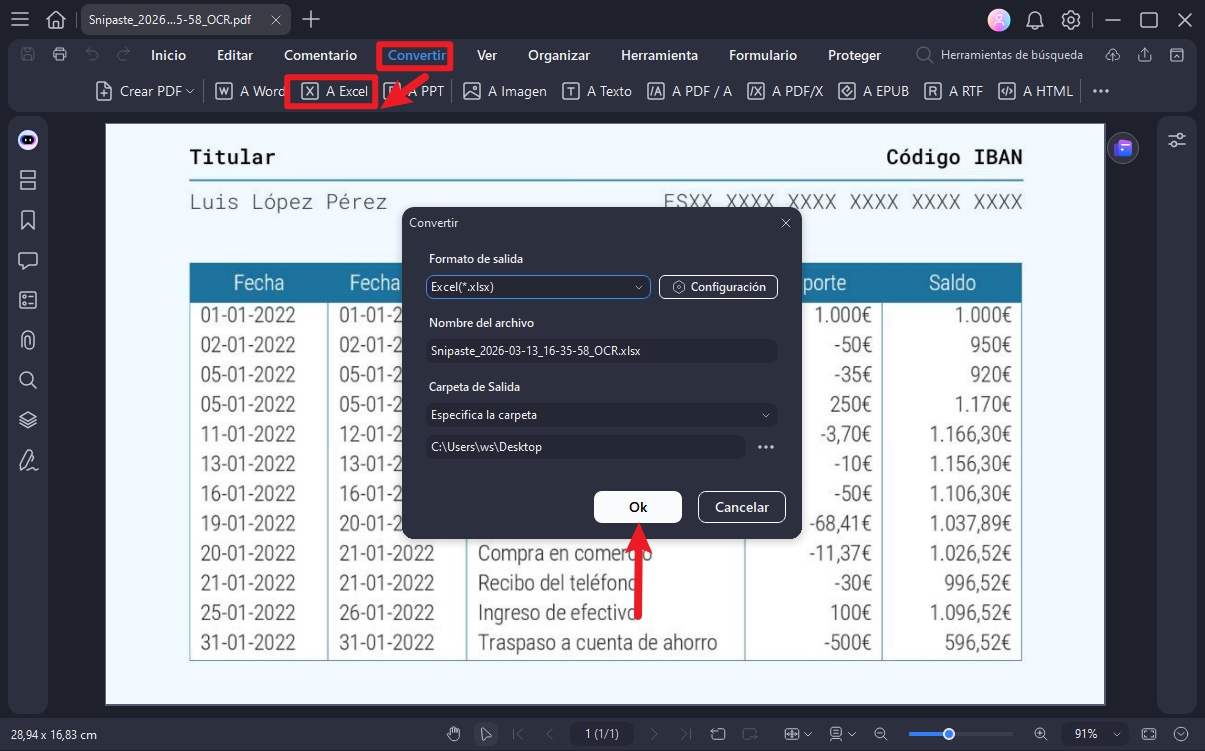Rotate the page using the rotate icon
1205x751 pixels.
(718, 733)
